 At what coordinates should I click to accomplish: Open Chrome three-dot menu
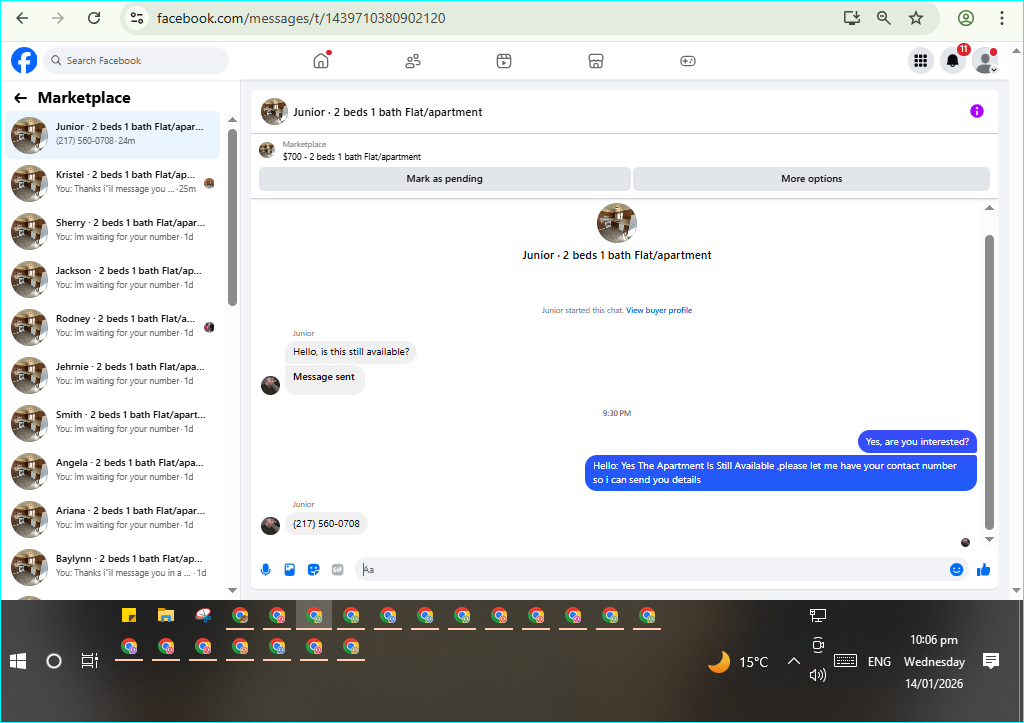[1001, 18]
